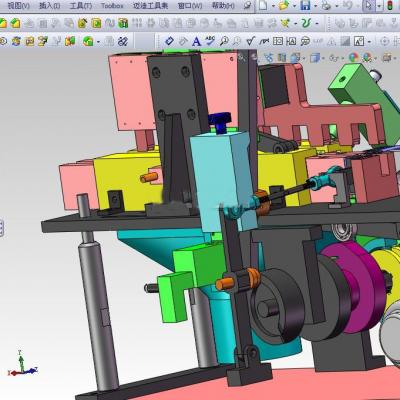The image size is (400, 400).
Task: Open the 帮助(H) menu
Action: (x=223, y=6)
